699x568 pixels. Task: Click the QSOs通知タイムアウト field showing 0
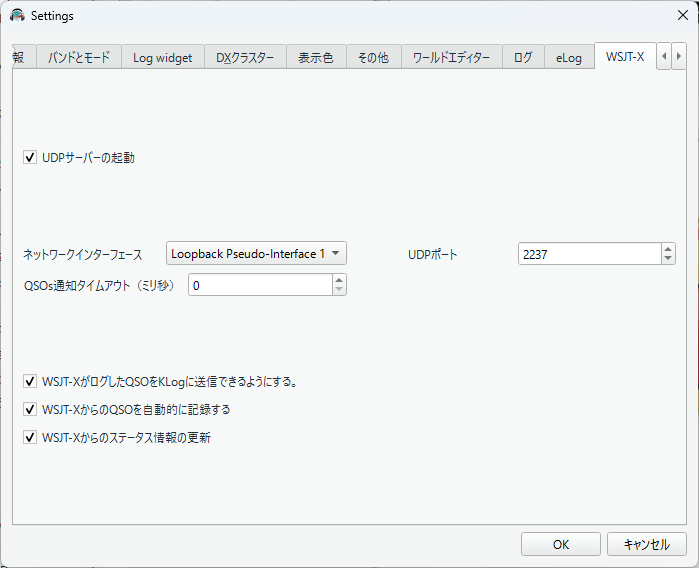point(260,284)
